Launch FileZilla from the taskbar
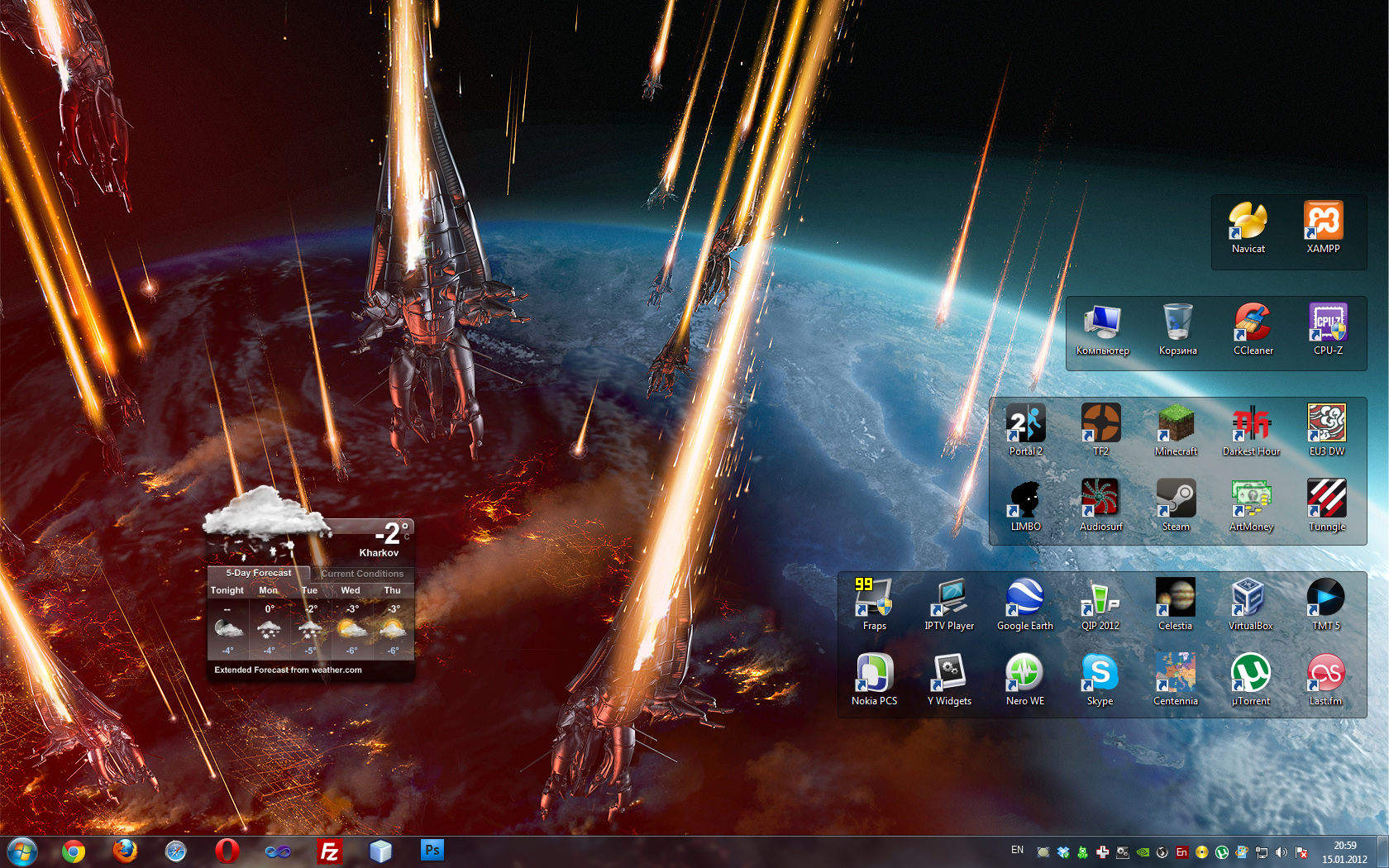 point(330,851)
